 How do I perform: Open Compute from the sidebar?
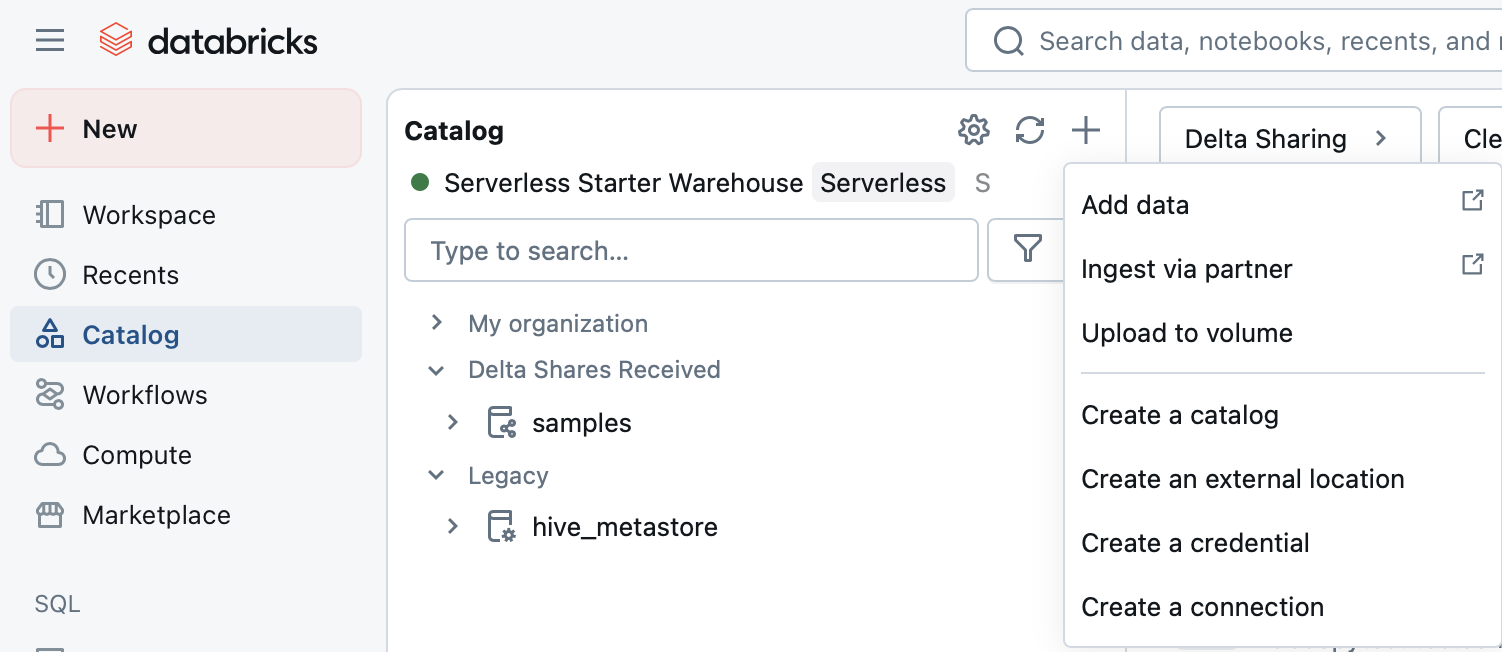coord(136,454)
